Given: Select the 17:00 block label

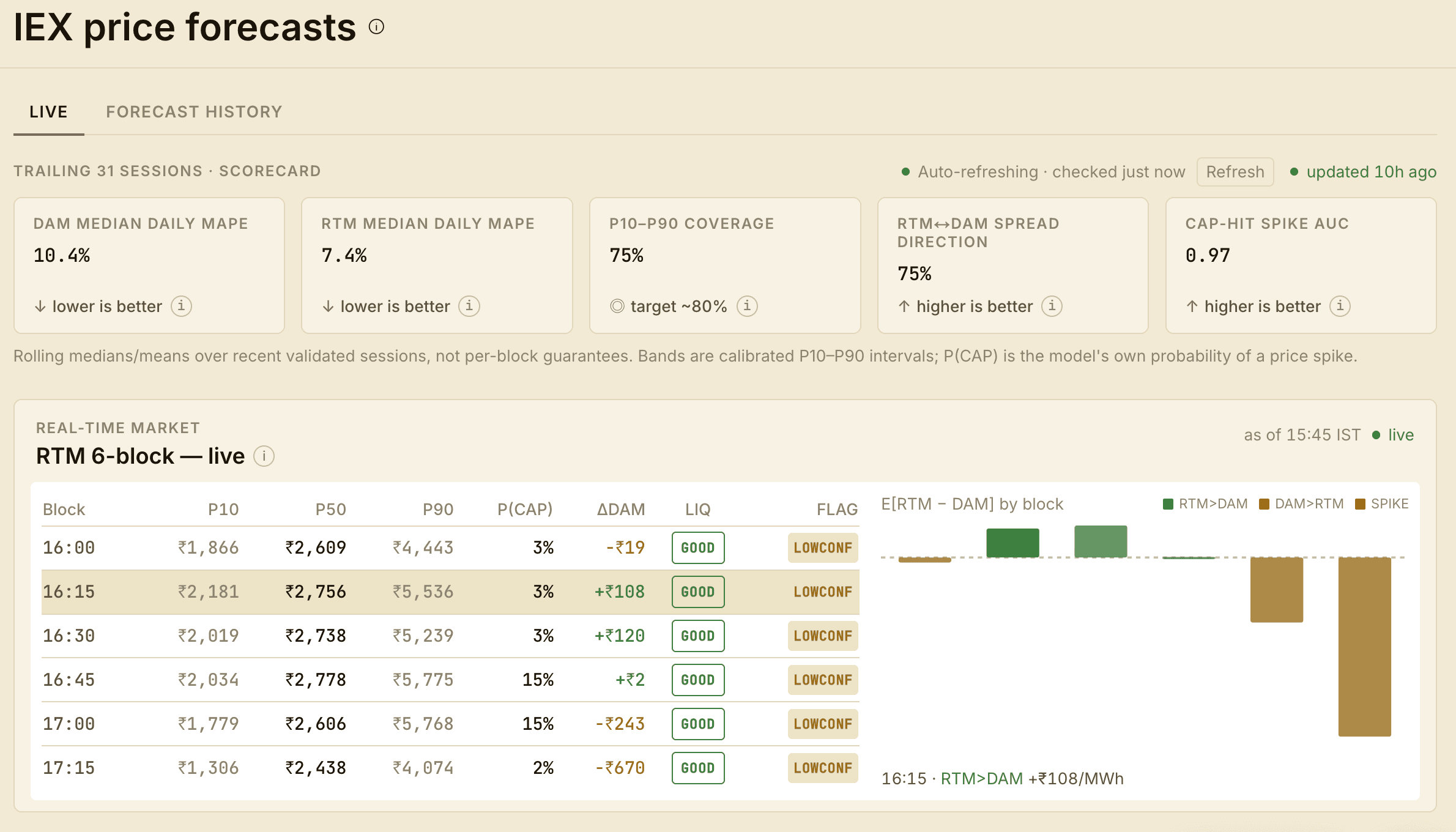Looking at the screenshot, I should pyautogui.click(x=69, y=724).
